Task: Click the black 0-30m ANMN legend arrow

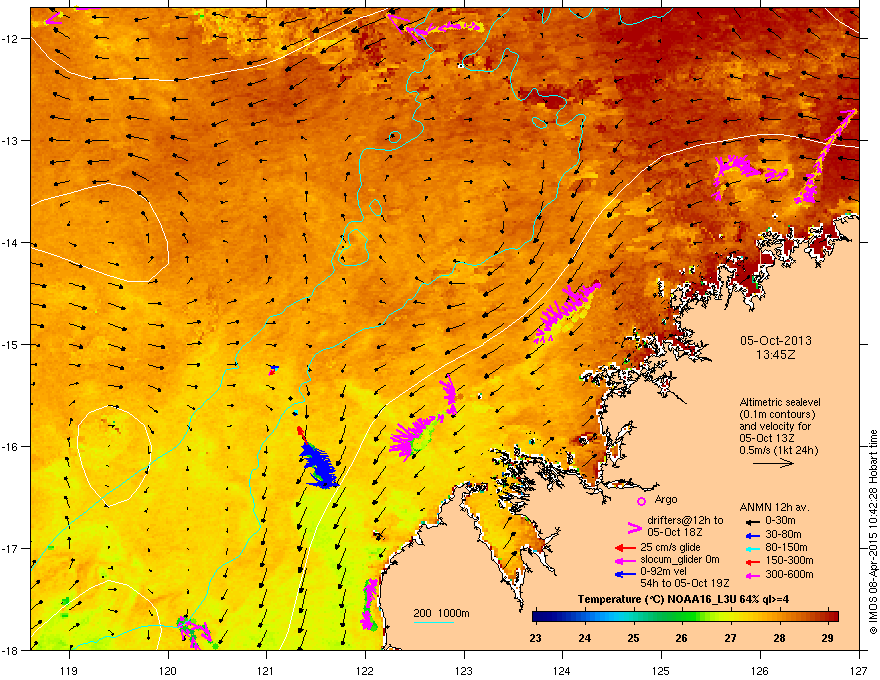Action: coord(751,522)
